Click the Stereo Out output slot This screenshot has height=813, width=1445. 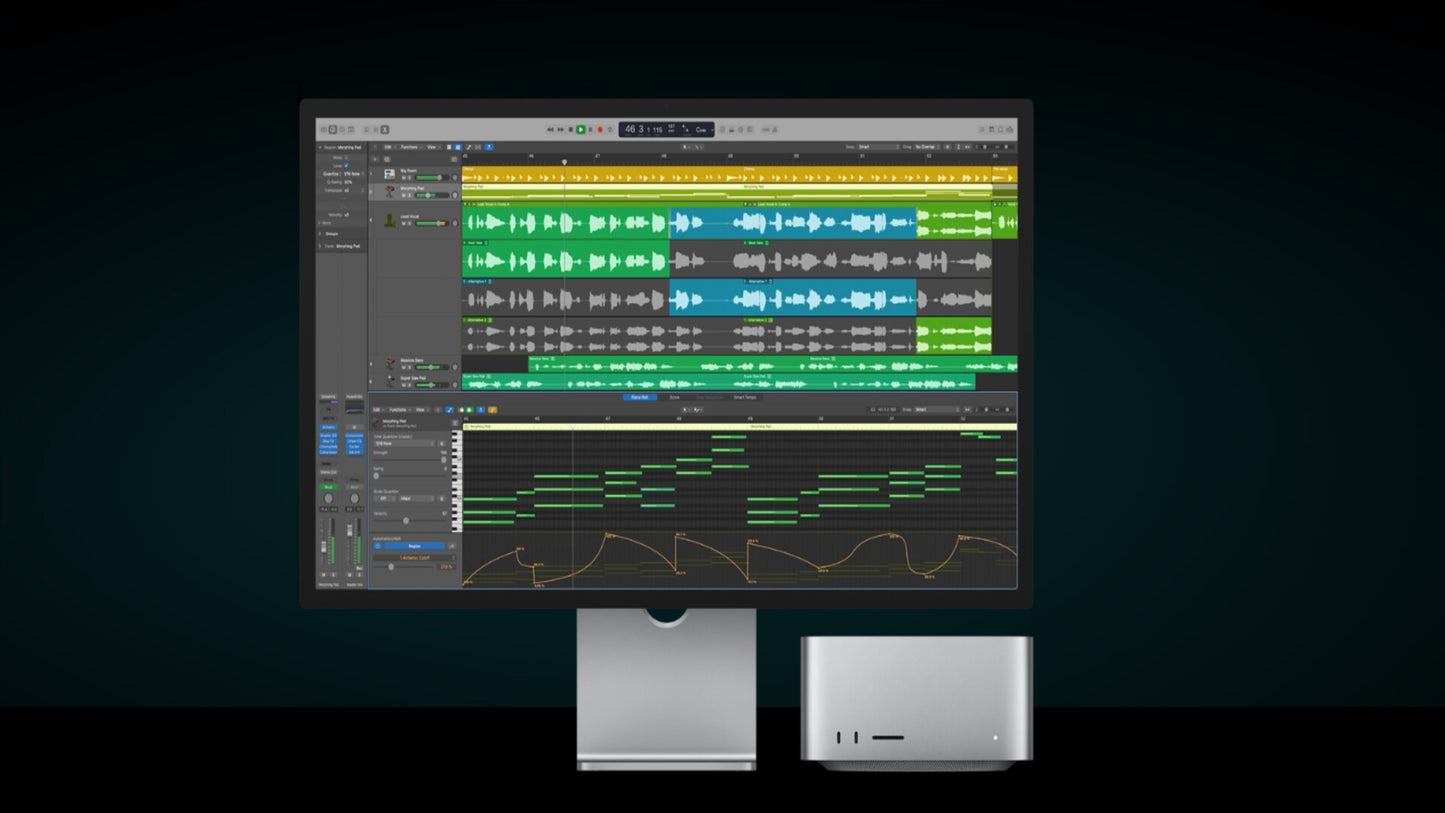click(328, 472)
